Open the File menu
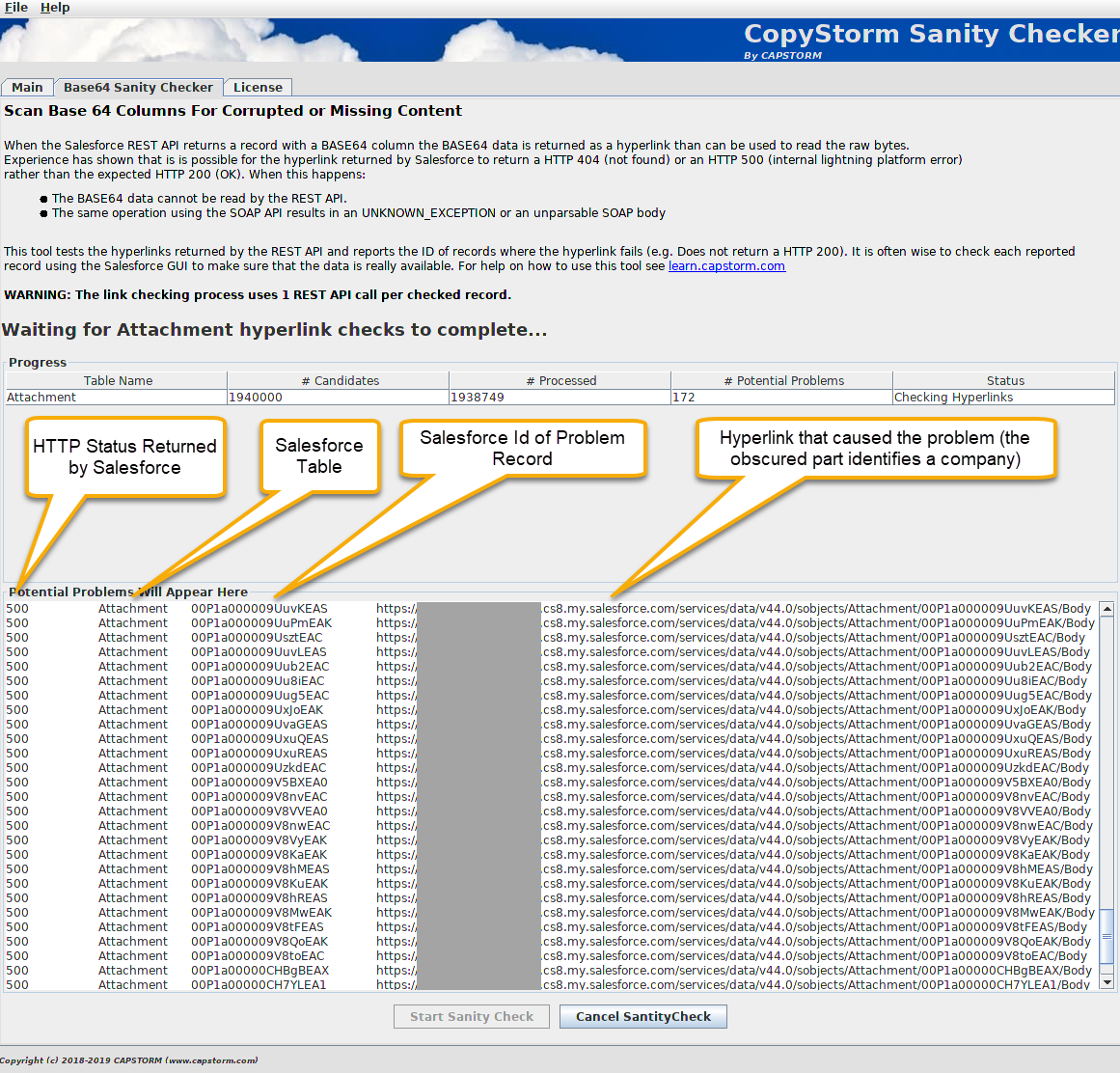Viewport: 1120px width, 1073px height. tap(15, 7)
